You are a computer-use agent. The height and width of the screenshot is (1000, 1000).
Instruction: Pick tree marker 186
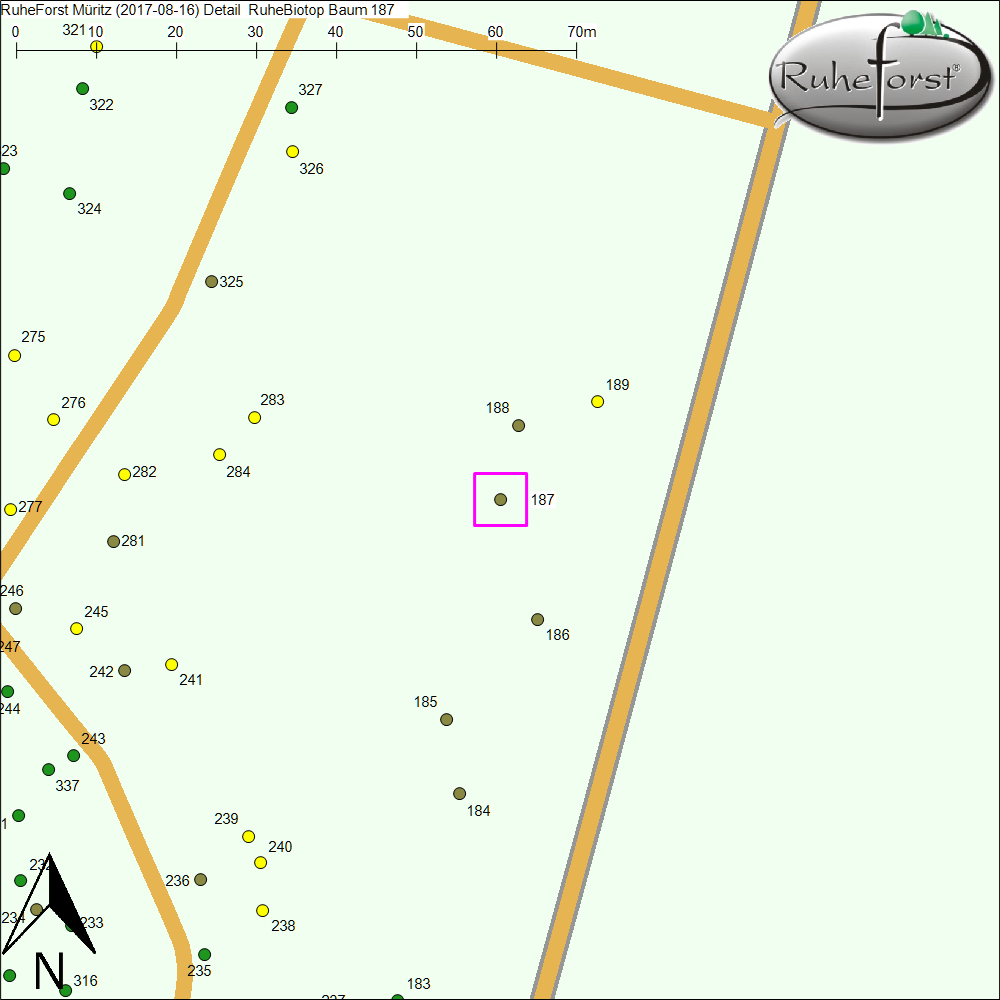[538, 619]
